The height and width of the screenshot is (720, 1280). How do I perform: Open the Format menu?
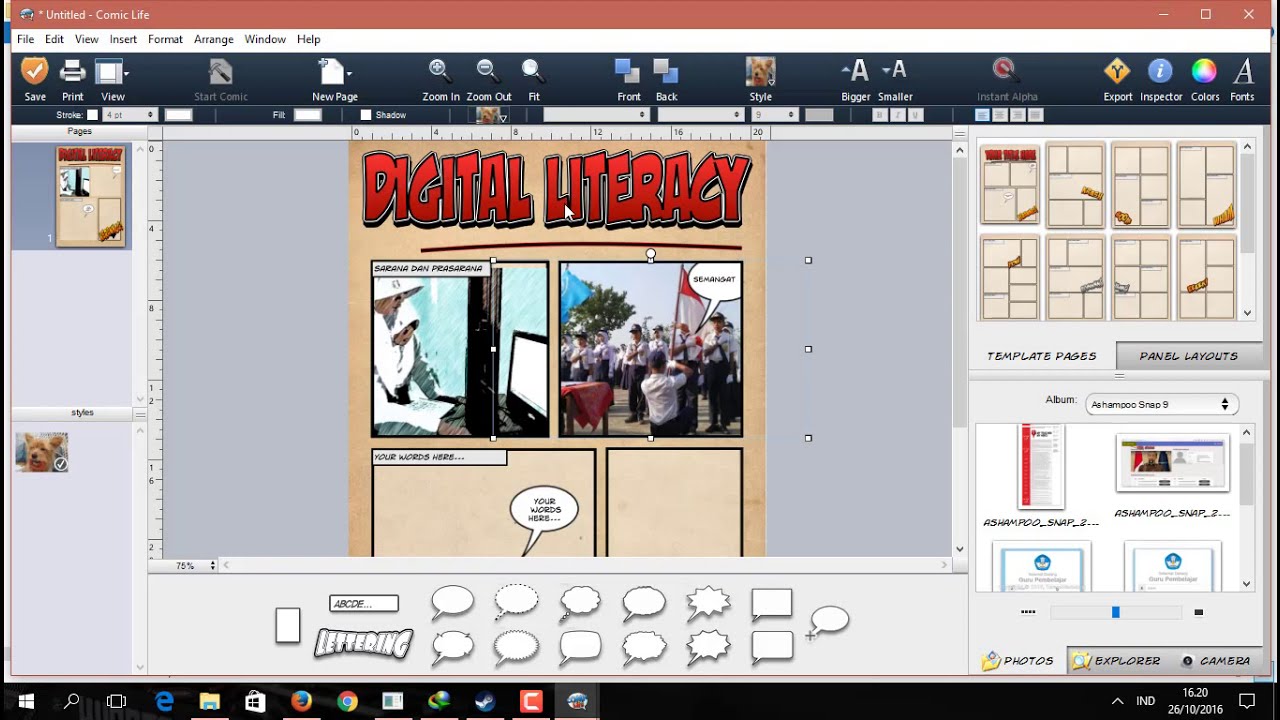click(x=165, y=39)
